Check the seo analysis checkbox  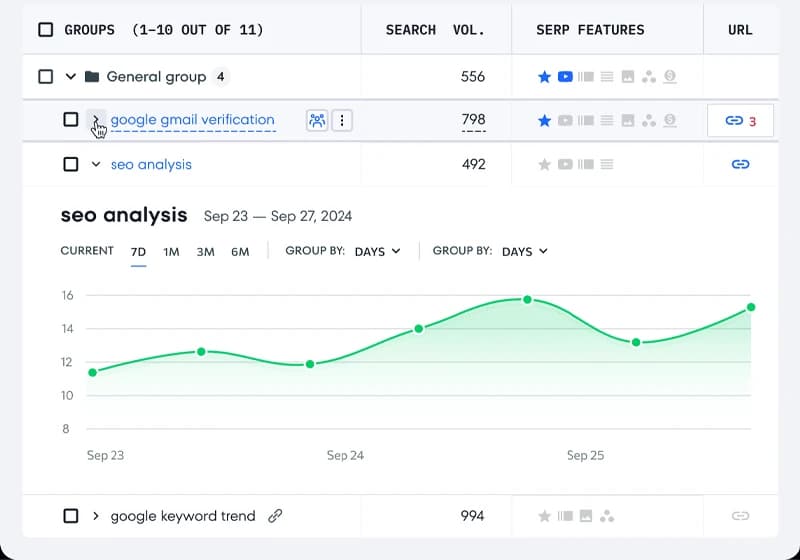(x=70, y=164)
